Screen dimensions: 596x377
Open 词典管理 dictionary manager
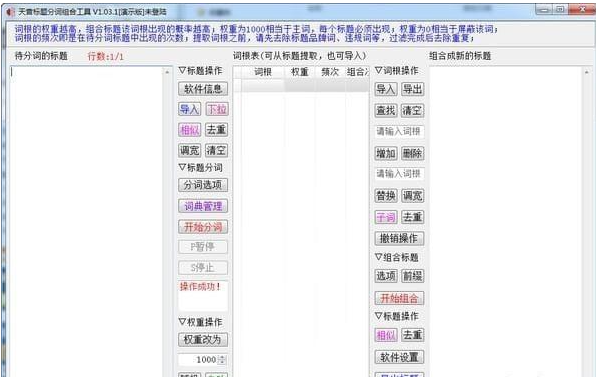(203, 206)
